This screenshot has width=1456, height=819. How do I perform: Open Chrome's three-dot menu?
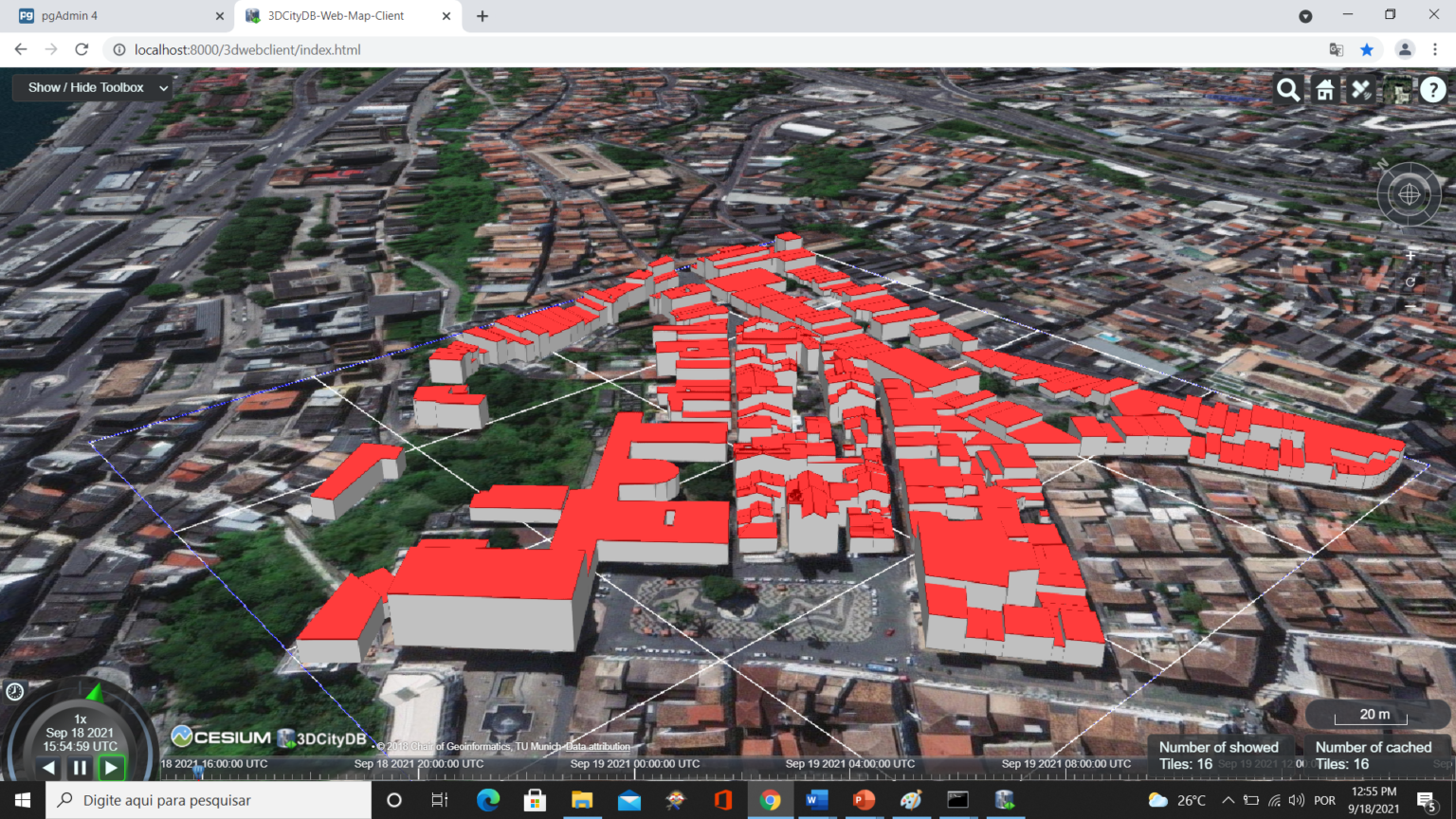(x=1437, y=49)
